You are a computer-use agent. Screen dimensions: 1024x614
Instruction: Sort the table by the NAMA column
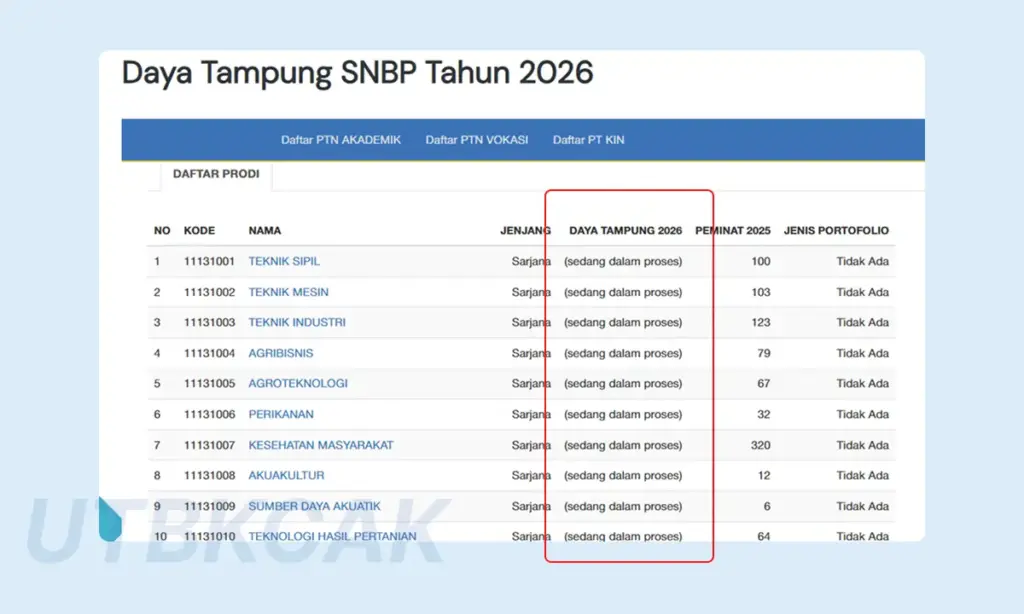tap(265, 230)
